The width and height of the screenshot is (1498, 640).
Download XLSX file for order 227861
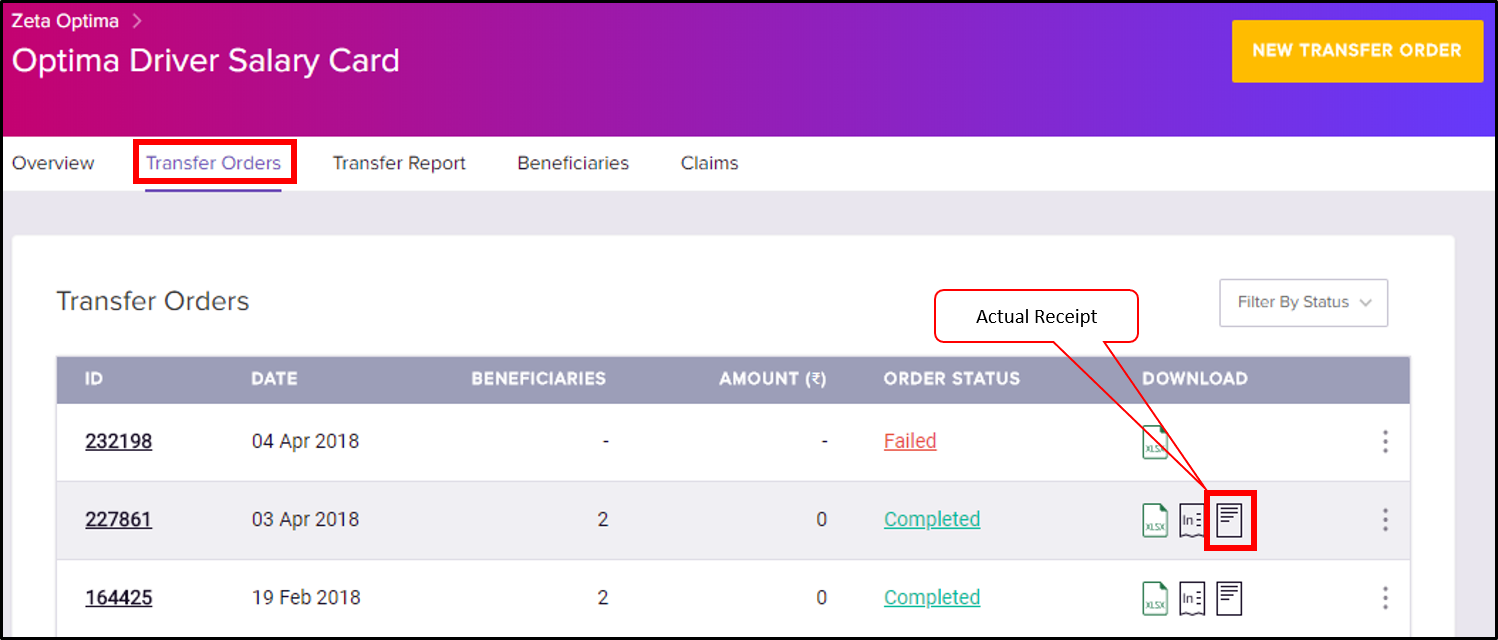(1155, 520)
